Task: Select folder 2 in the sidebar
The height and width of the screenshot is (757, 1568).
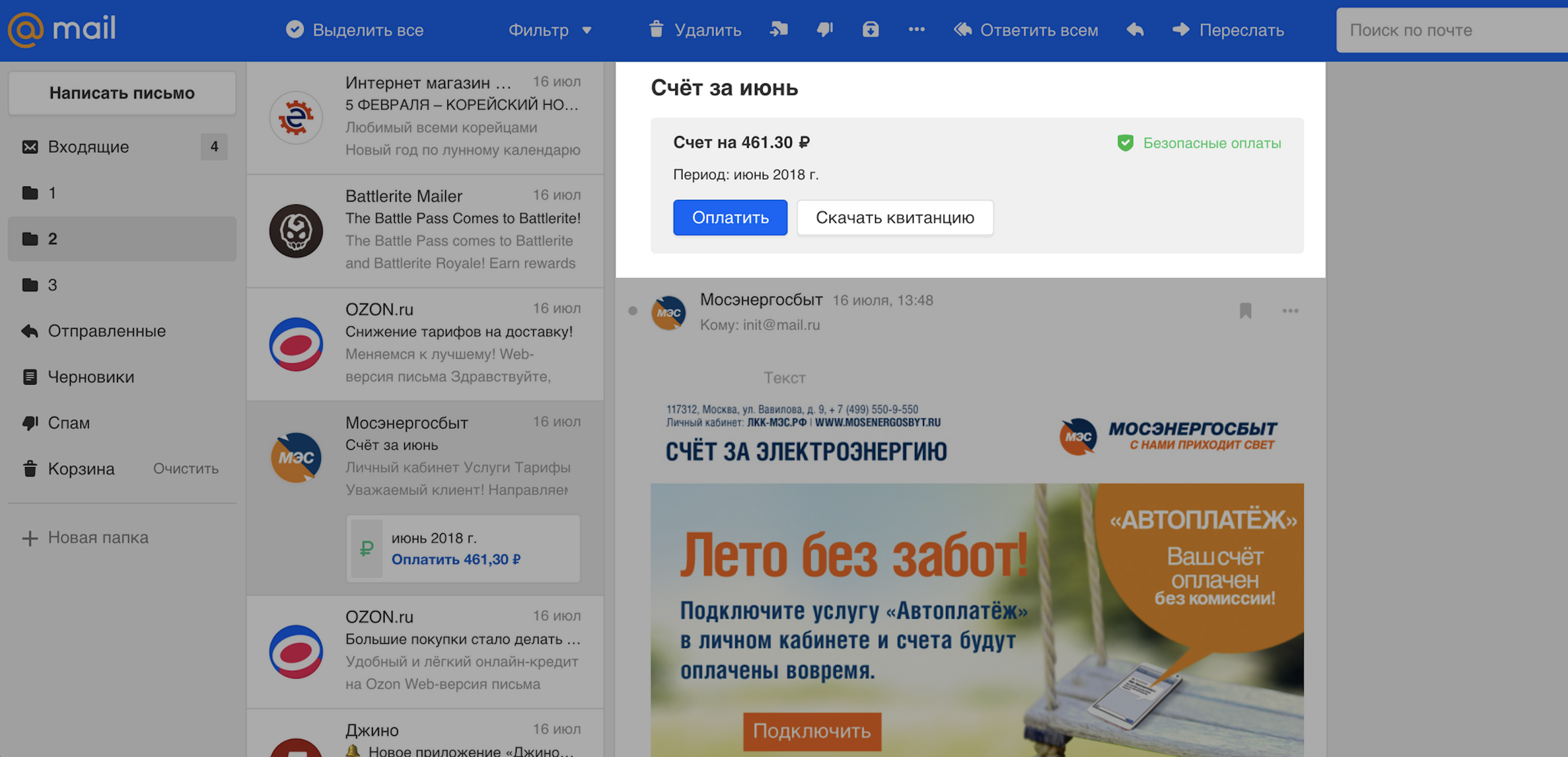Action: pyautogui.click(x=122, y=239)
